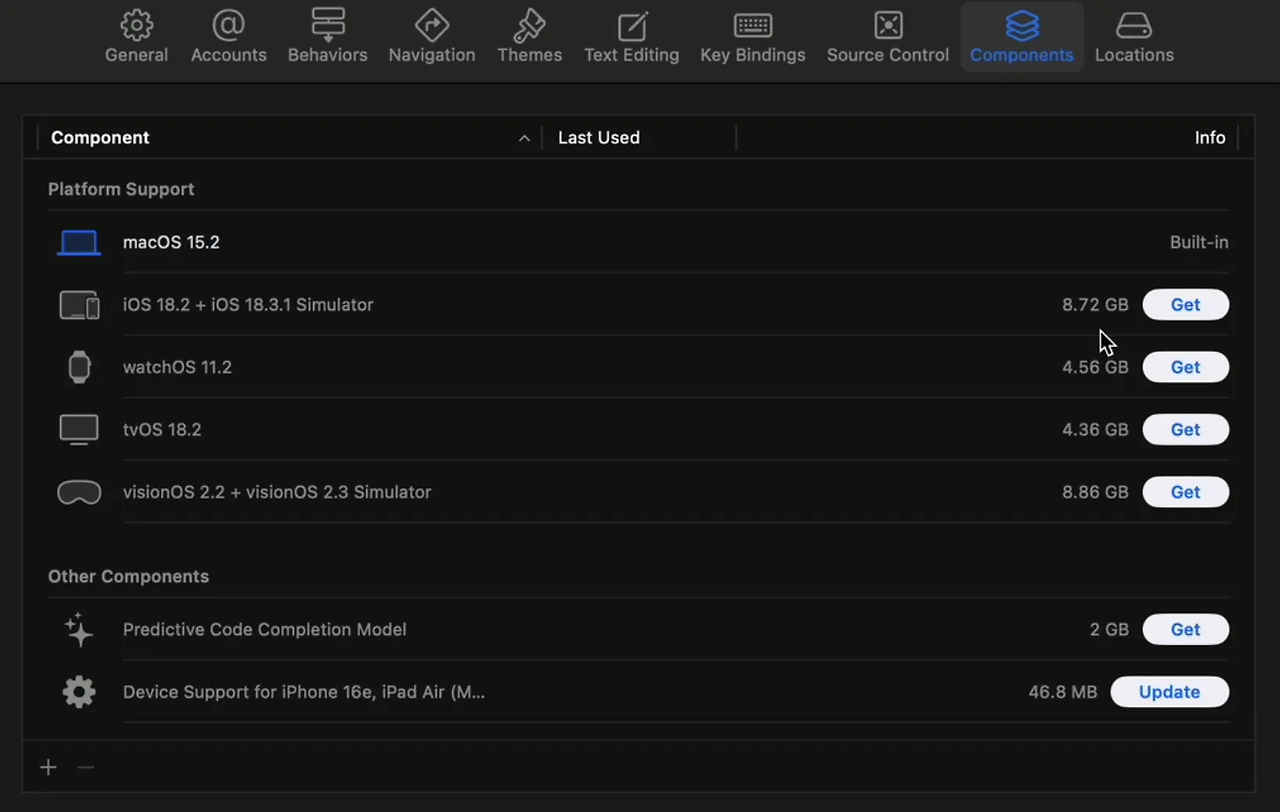The height and width of the screenshot is (812, 1280).
Task: Open the Locations drive icon
Action: coord(1134,24)
